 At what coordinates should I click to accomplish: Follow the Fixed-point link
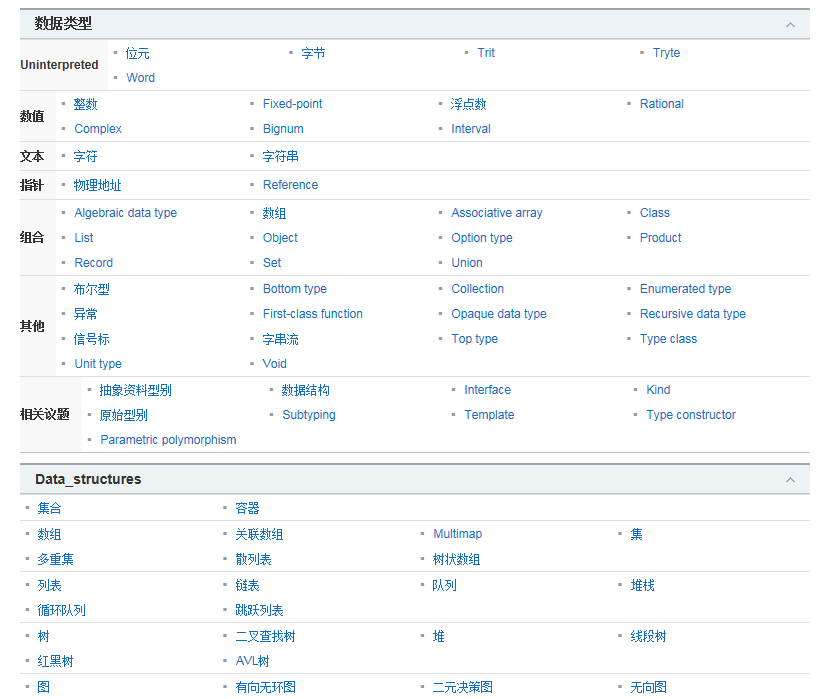292,104
